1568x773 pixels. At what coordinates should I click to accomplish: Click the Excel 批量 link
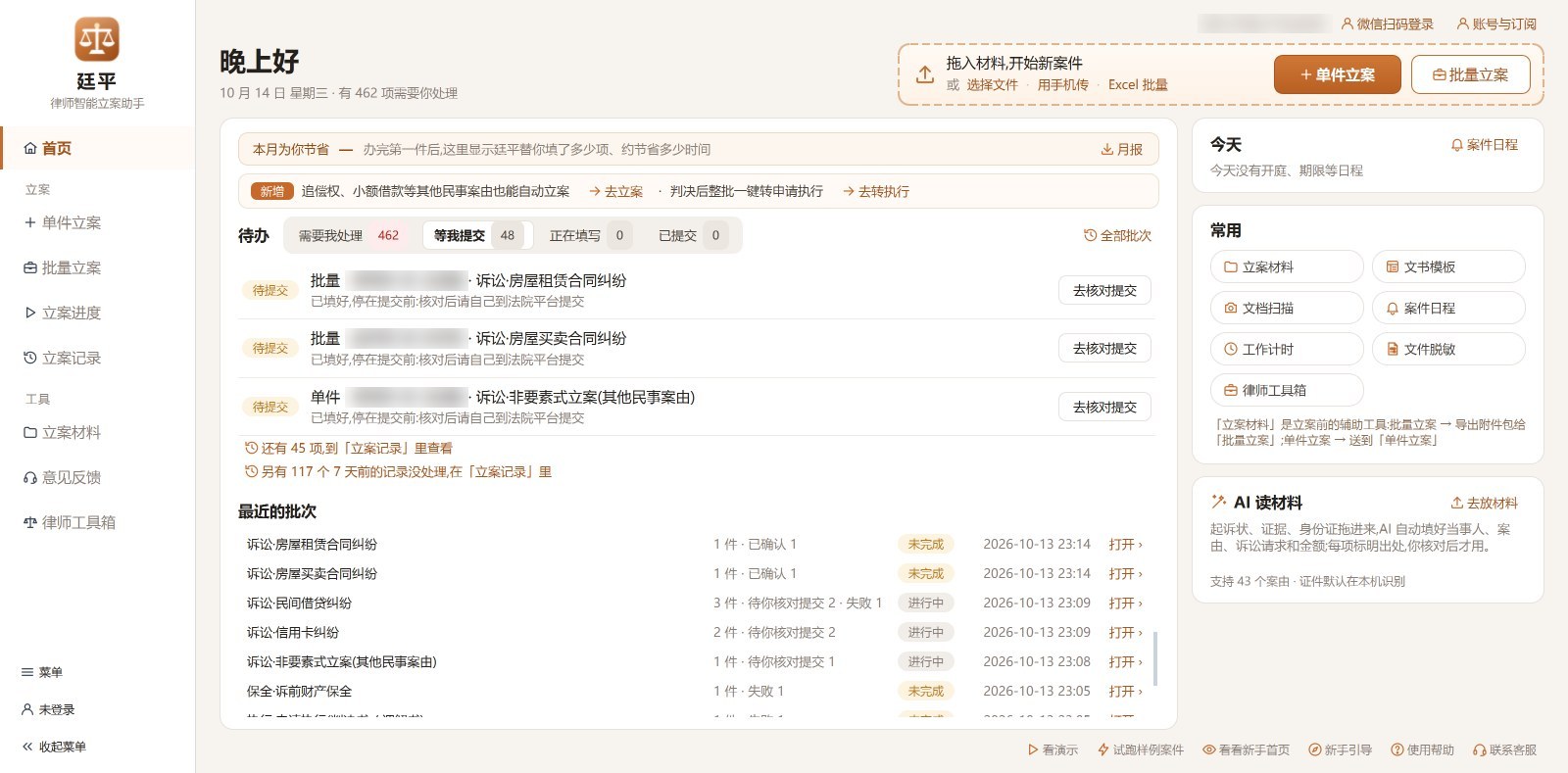tap(1138, 84)
